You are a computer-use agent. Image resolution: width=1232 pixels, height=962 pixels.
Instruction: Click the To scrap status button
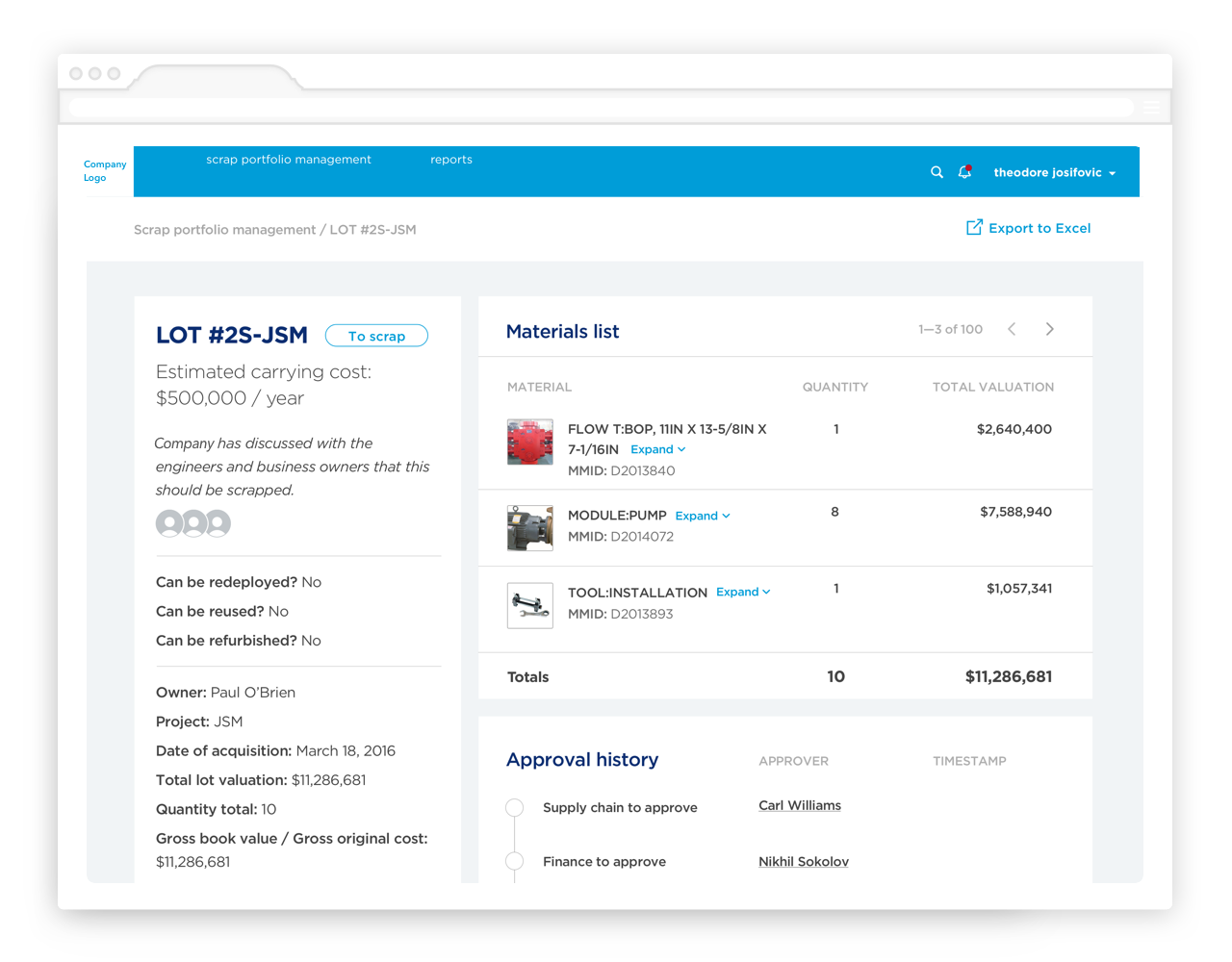[x=376, y=336]
